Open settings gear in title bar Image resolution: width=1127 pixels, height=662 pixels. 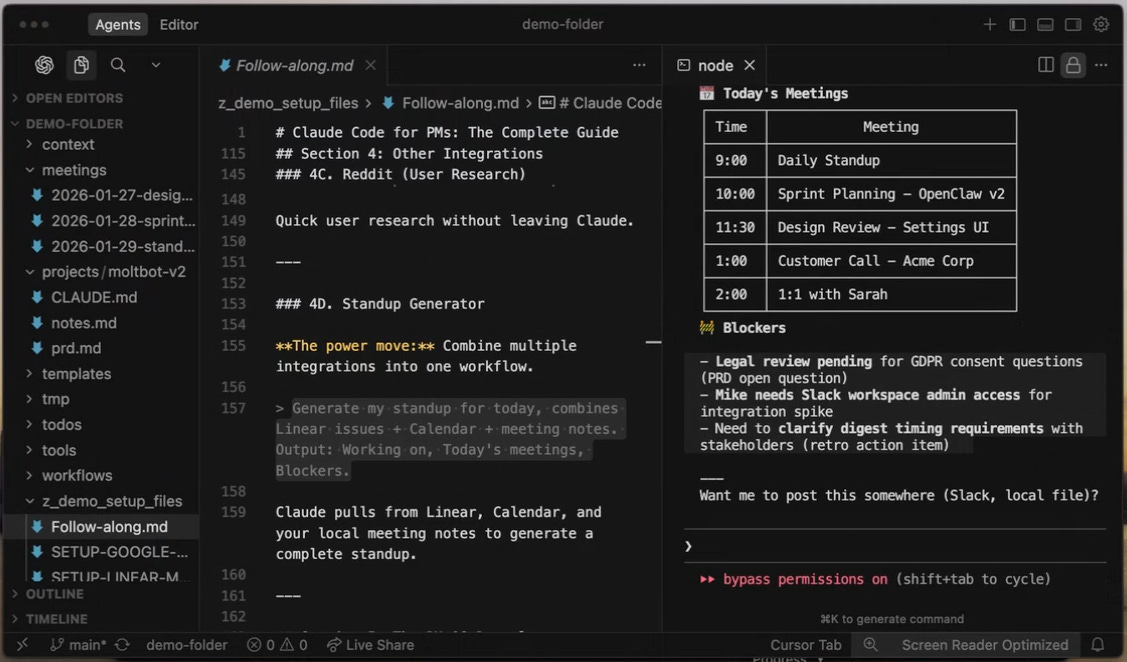(1101, 24)
